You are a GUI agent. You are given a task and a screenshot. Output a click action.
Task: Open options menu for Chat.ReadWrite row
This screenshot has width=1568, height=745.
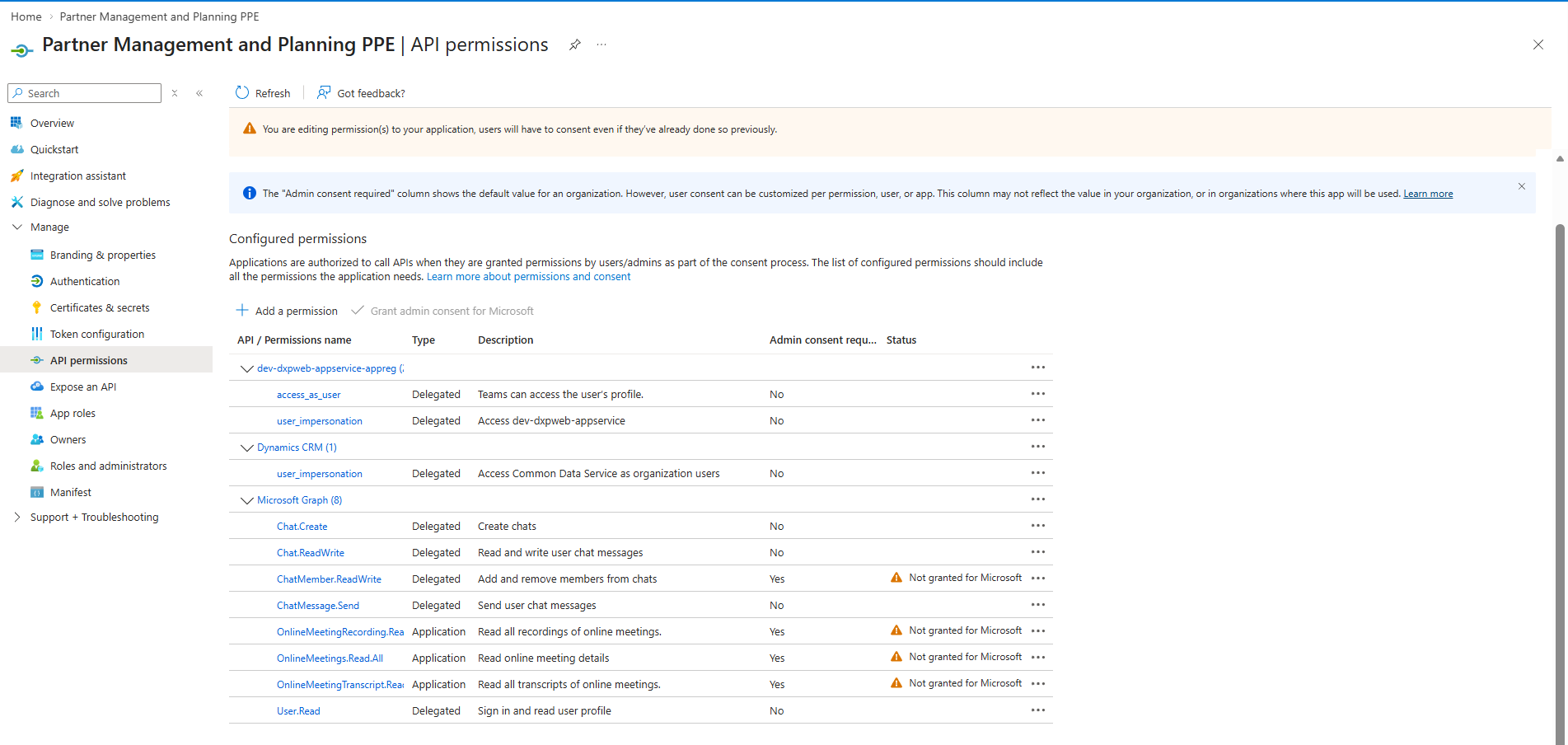pyautogui.click(x=1038, y=552)
